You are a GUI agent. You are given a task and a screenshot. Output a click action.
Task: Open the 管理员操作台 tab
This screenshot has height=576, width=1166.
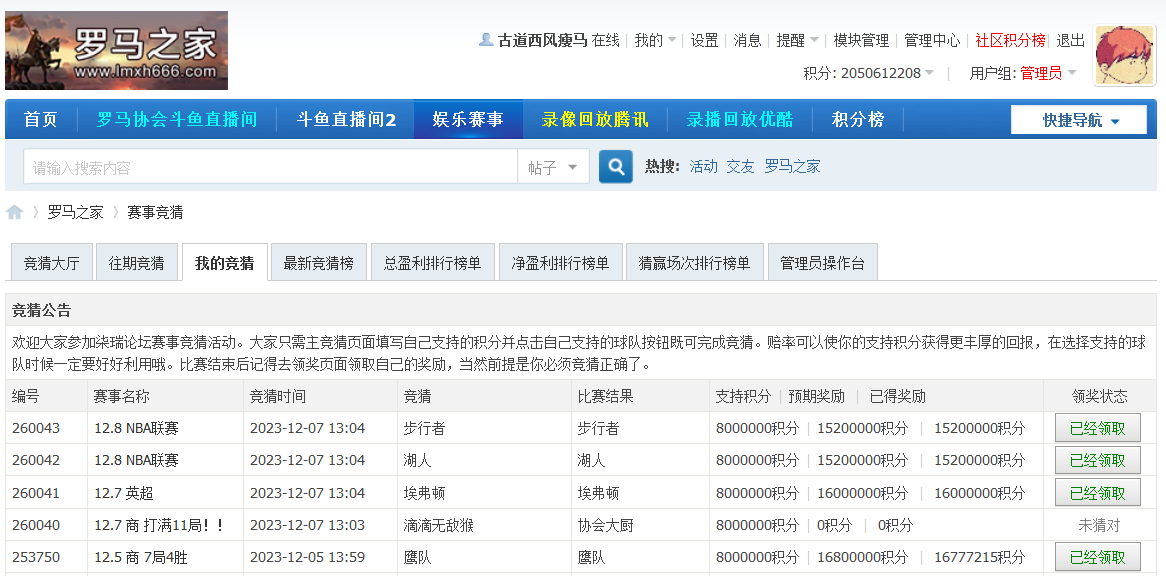click(822, 261)
